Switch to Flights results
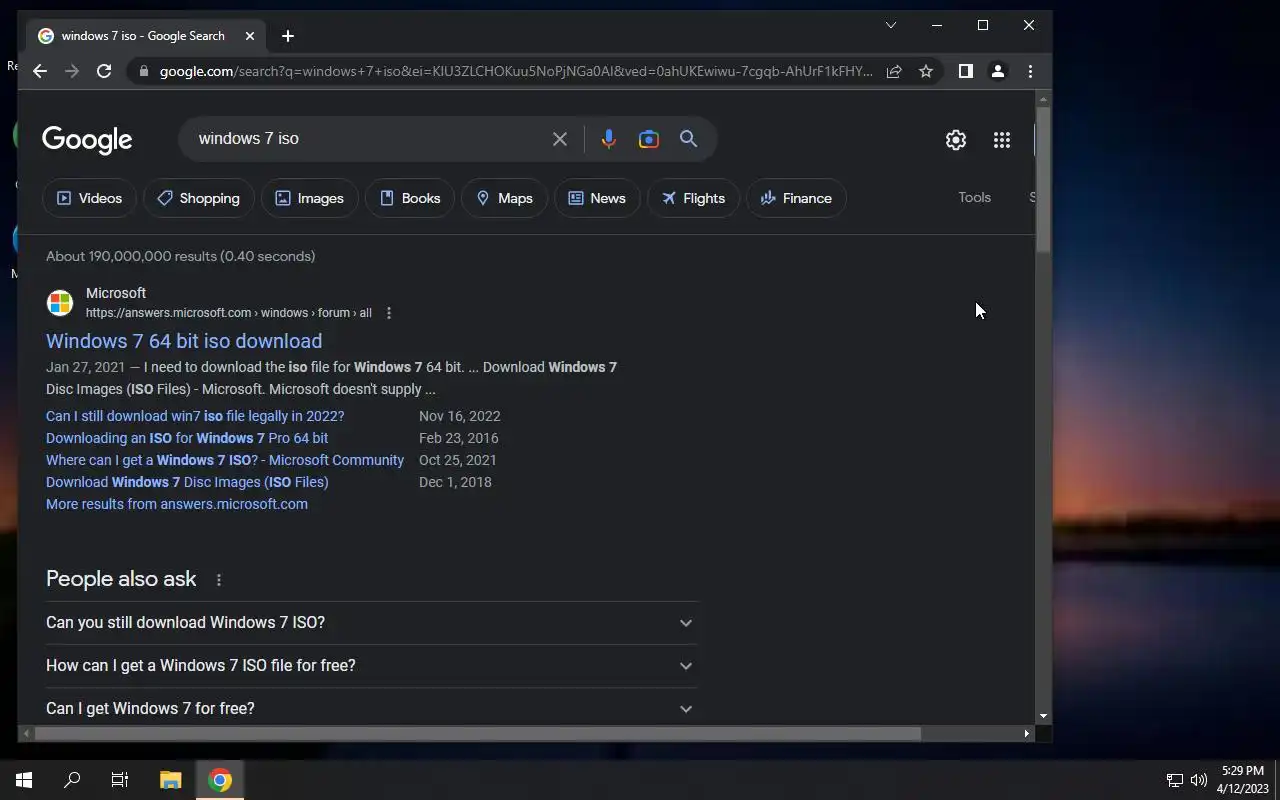 [x=693, y=198]
